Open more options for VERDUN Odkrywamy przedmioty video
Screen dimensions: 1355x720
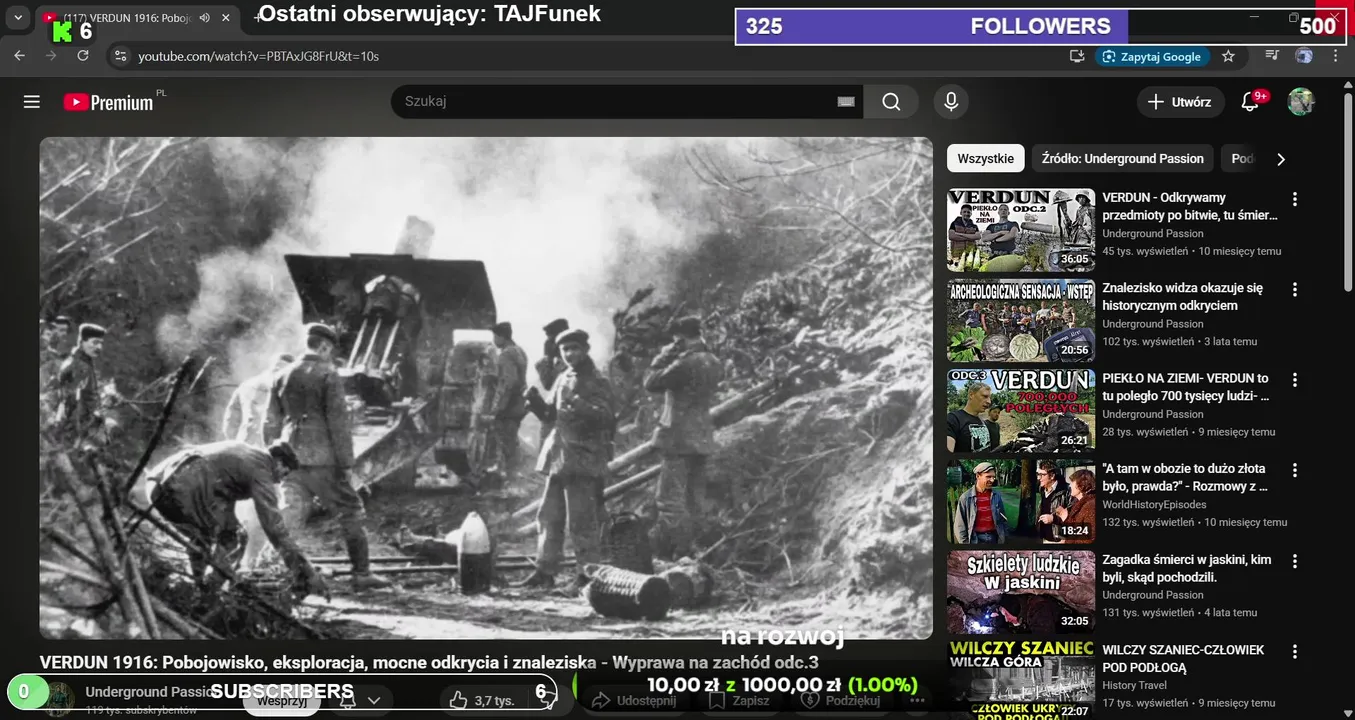tap(1295, 199)
